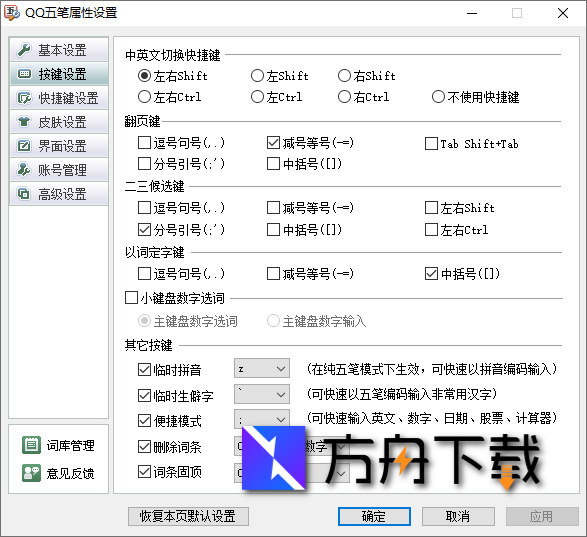This screenshot has height=537, width=587.
Task: Enable 二三候选键 减号等号 checkbox
Action: tap(273, 208)
